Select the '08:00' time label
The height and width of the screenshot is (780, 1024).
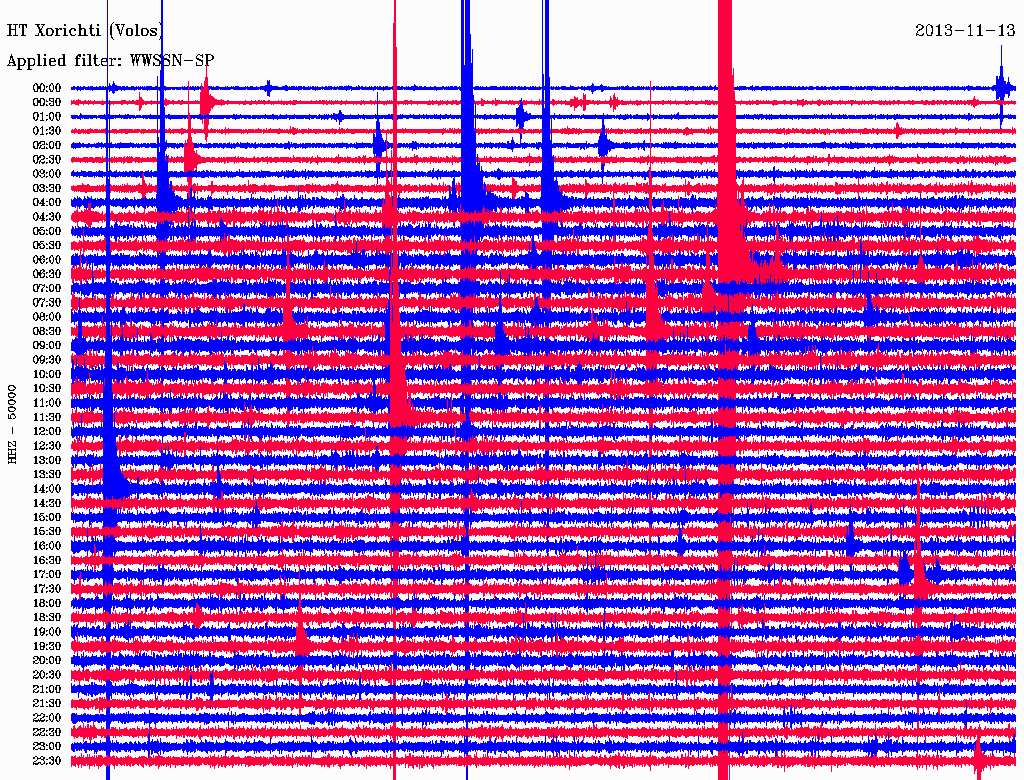pos(47,317)
